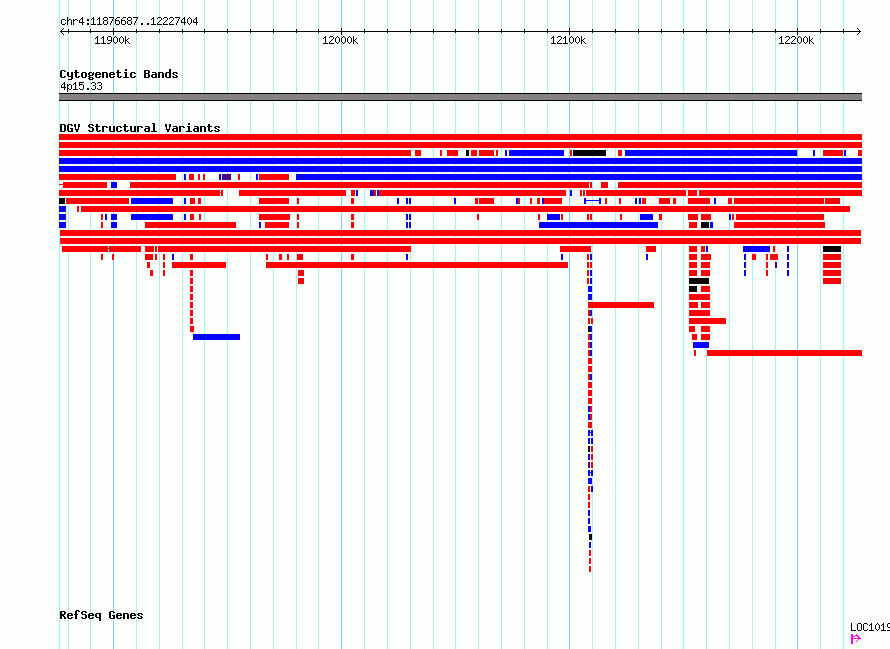This screenshot has height=649, width=890.
Task: Click the LOC1019 gene label
Action: tap(870, 627)
